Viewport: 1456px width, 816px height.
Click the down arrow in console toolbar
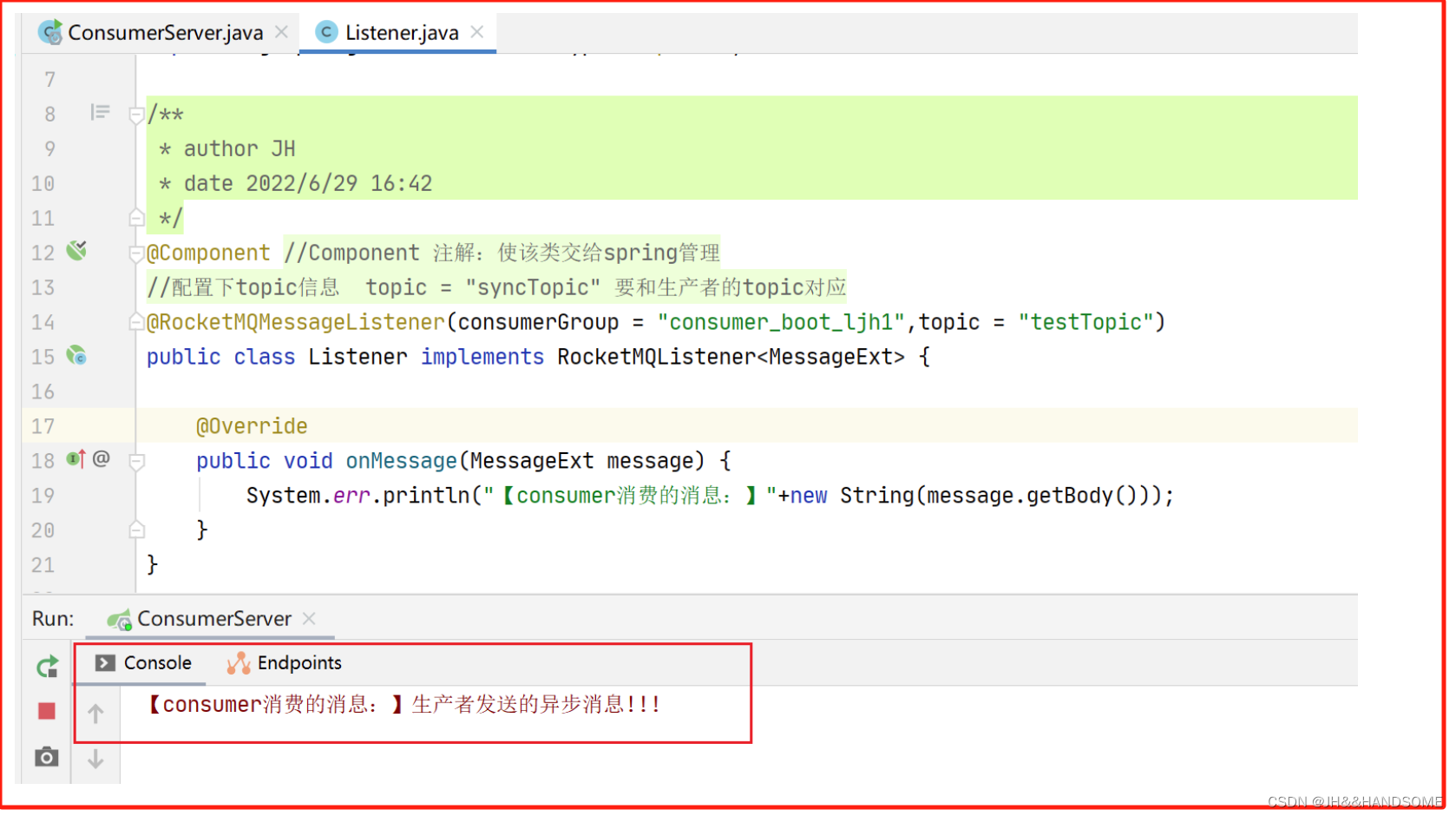click(x=95, y=759)
